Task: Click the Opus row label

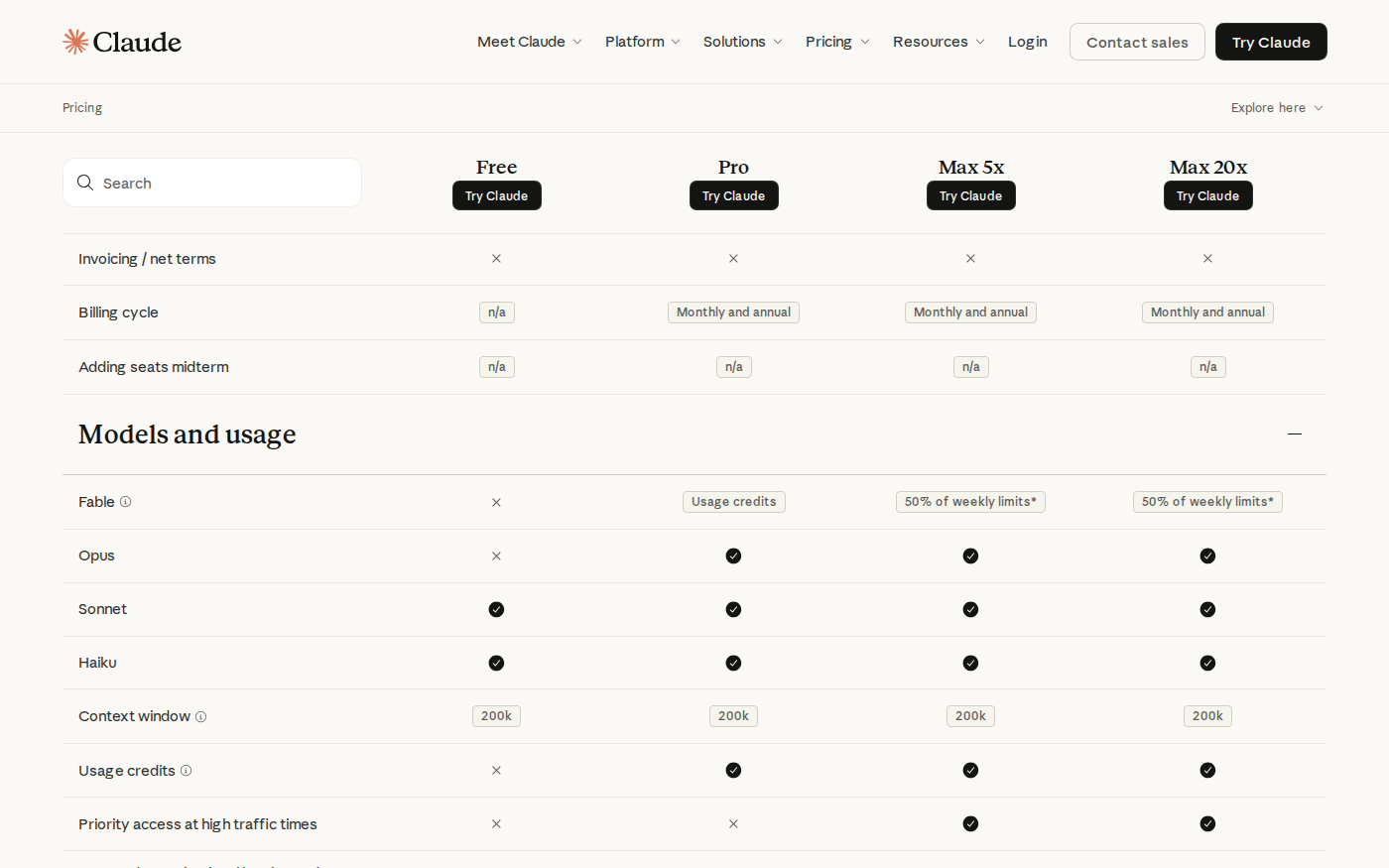Action: click(96, 556)
